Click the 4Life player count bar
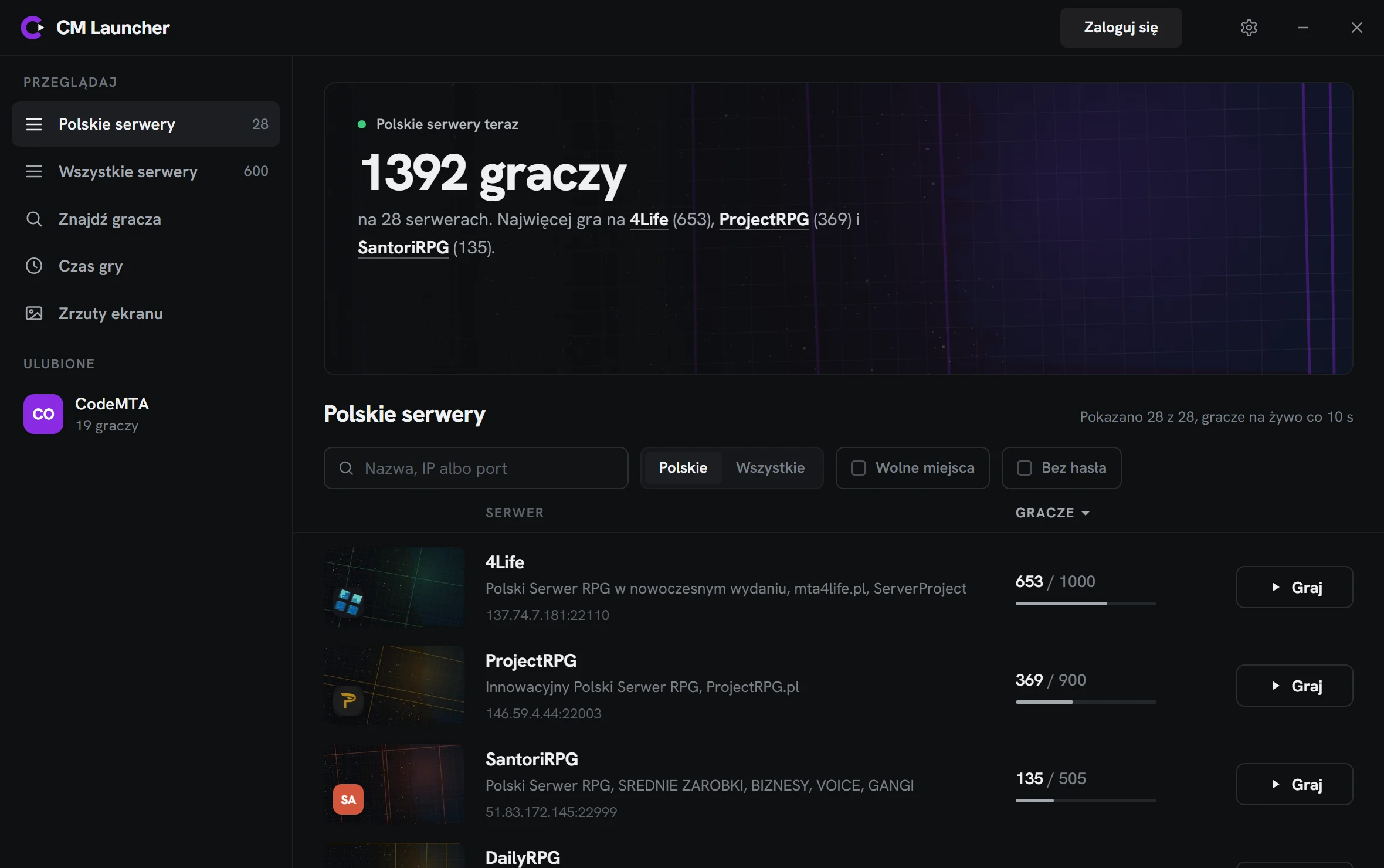Viewport: 1384px width, 868px height. coord(1086,603)
